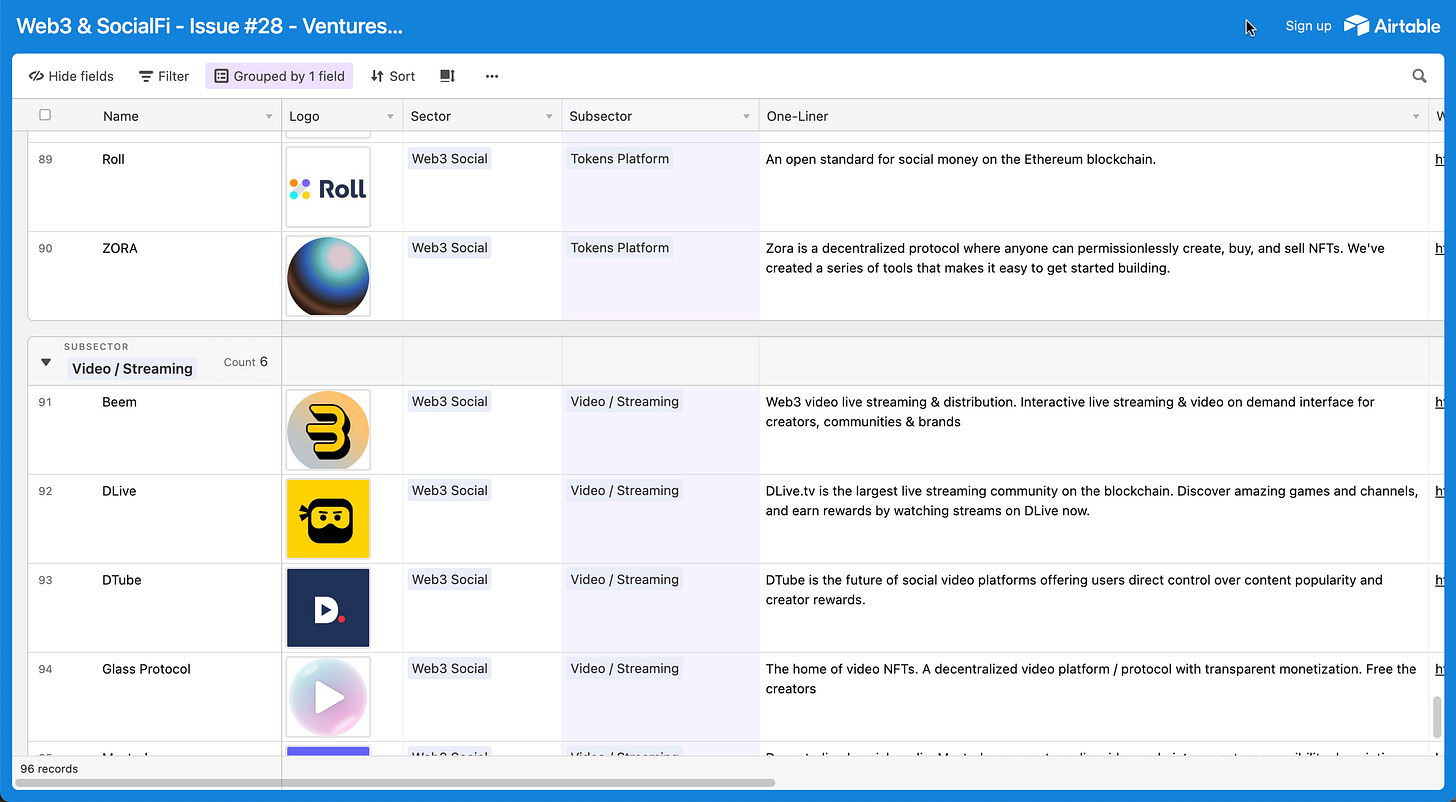Open the three-dot more options menu
1456x802 pixels.
(x=492, y=76)
